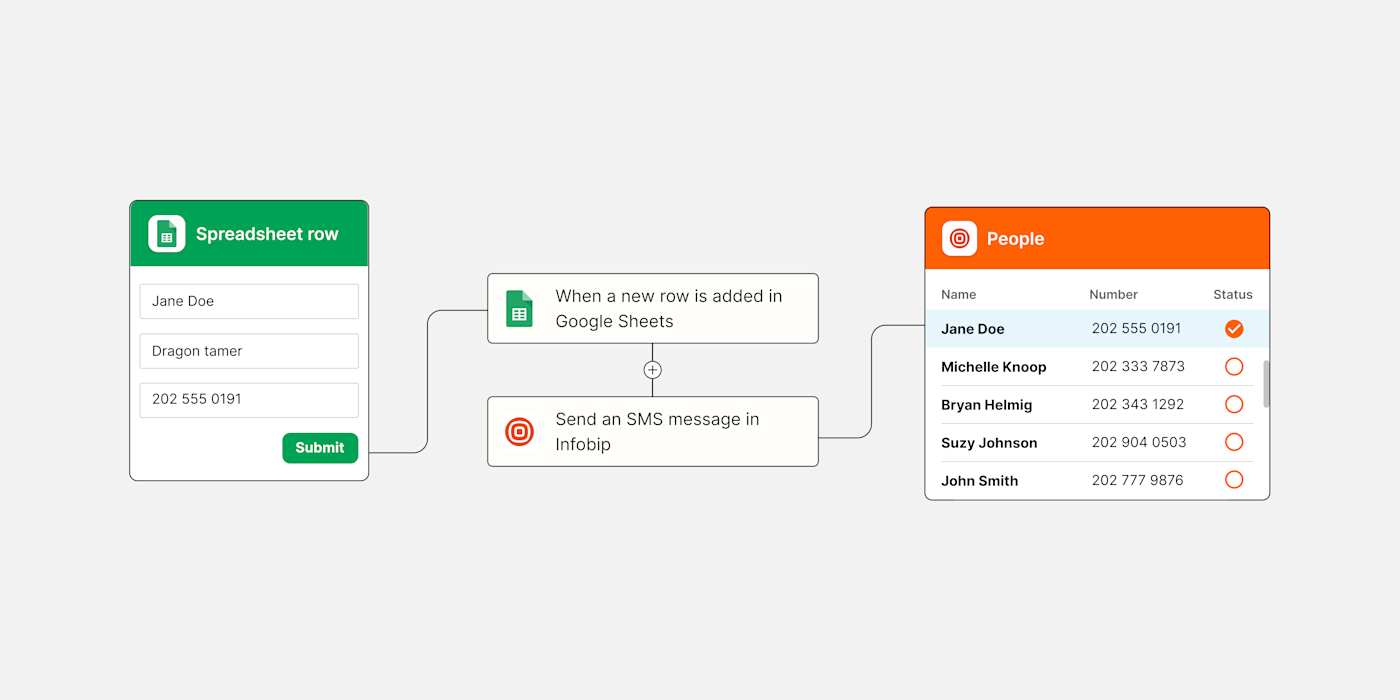
Task: Click the Dragon tamer input field
Action: 249,351
